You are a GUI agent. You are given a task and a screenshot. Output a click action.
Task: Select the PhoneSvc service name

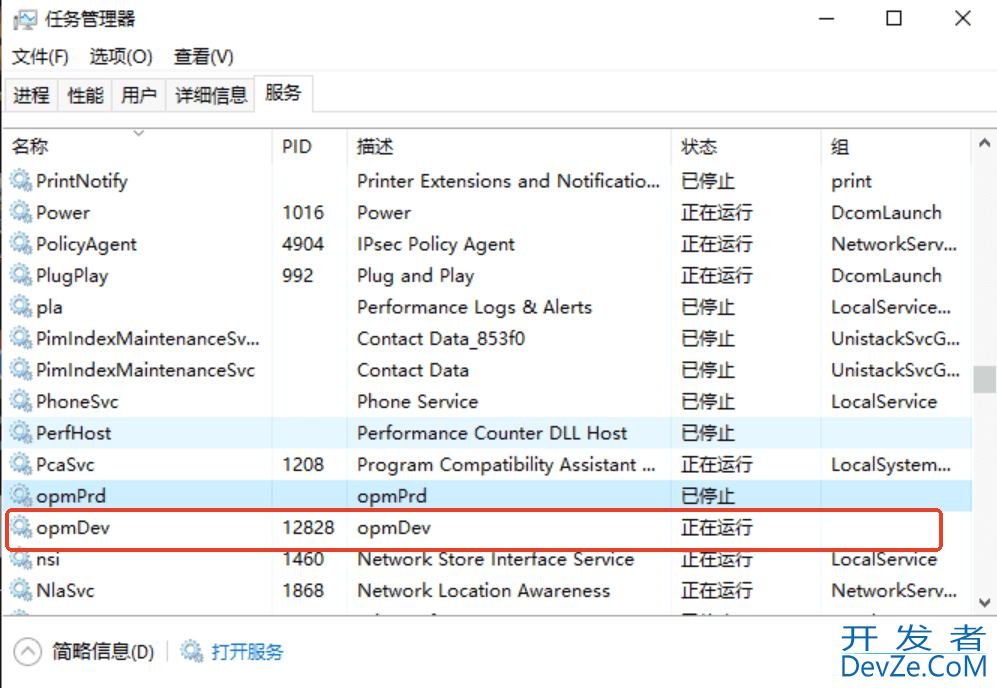point(77,402)
